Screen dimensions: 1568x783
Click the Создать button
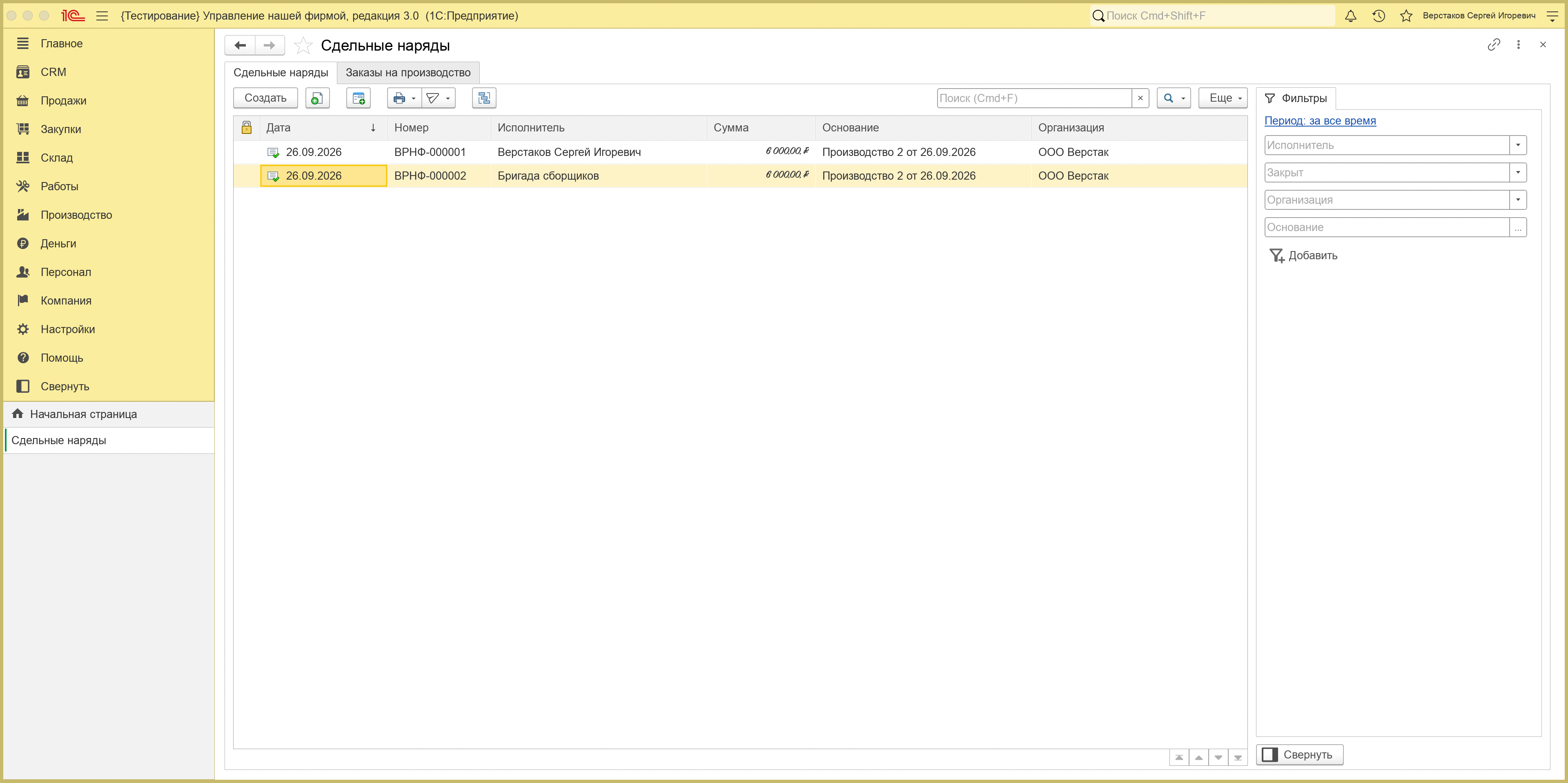[265, 98]
